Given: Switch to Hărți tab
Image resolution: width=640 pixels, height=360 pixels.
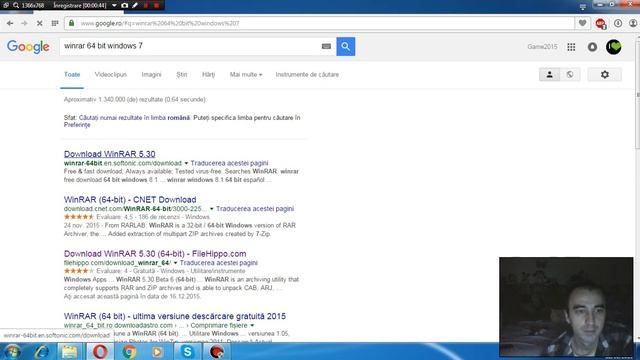Looking at the screenshot, I should (209, 75).
